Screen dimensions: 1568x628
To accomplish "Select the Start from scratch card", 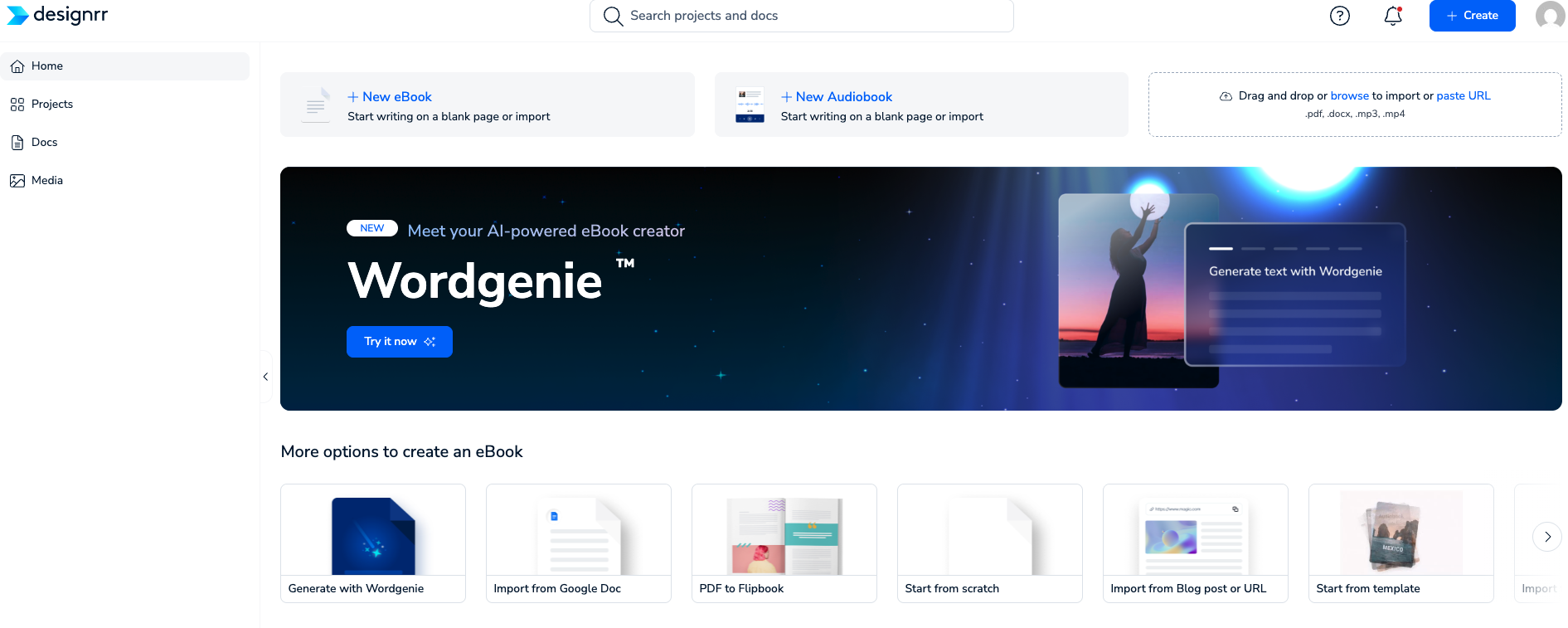I will coord(990,543).
